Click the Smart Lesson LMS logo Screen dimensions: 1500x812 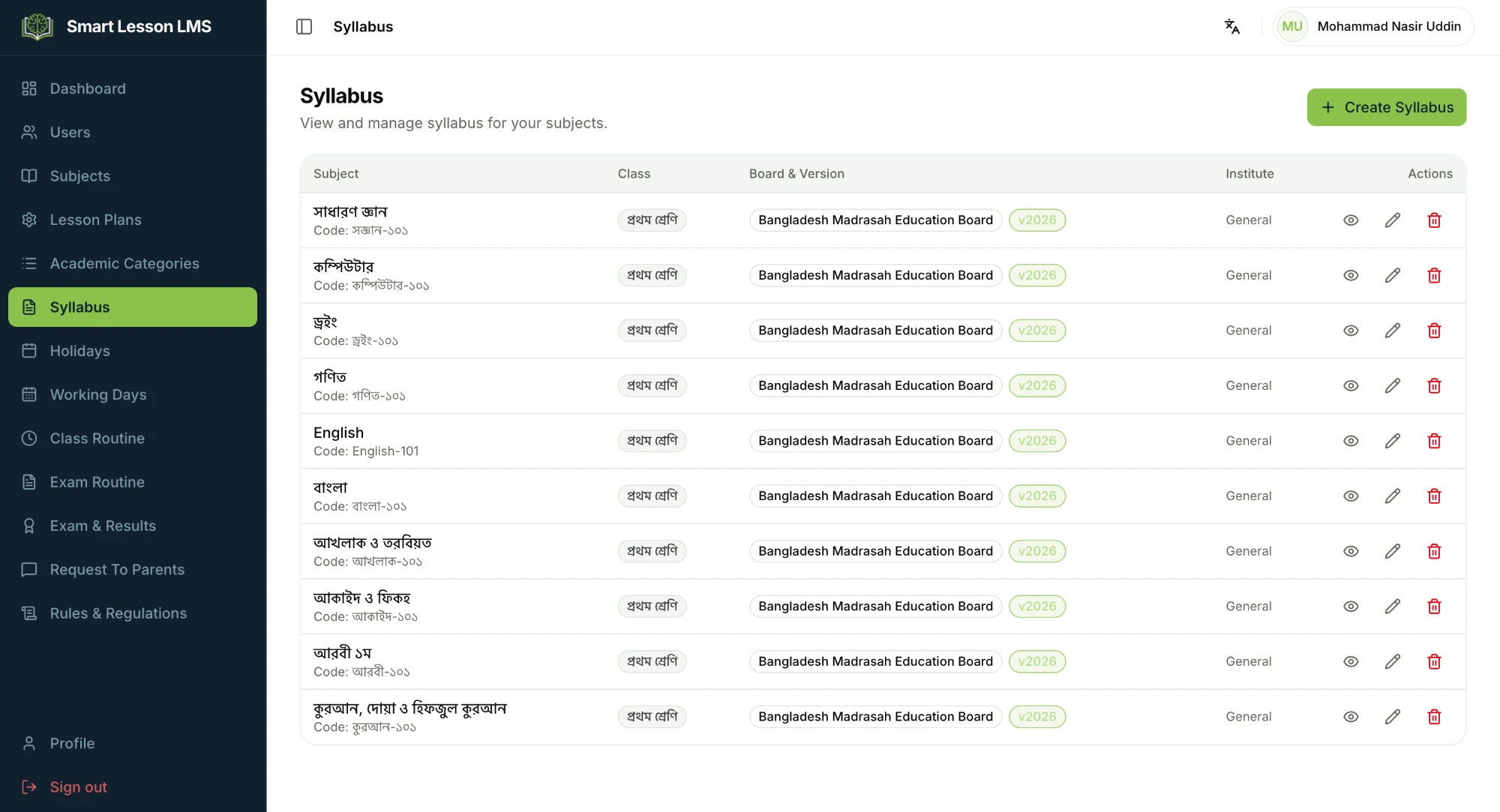click(37, 27)
